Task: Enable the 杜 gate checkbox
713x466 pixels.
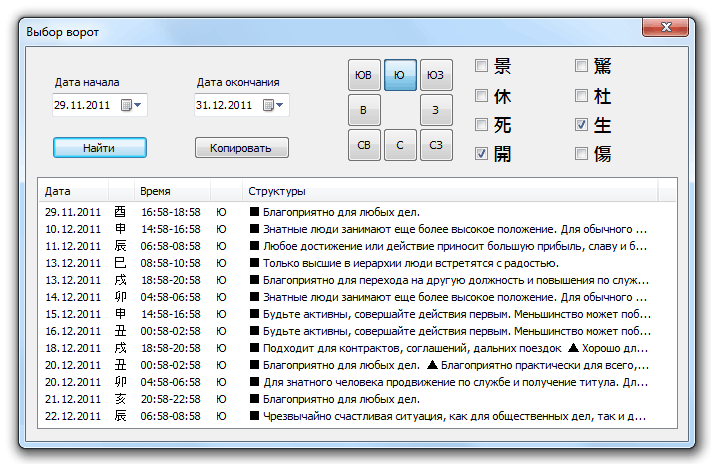Action: pos(581,95)
